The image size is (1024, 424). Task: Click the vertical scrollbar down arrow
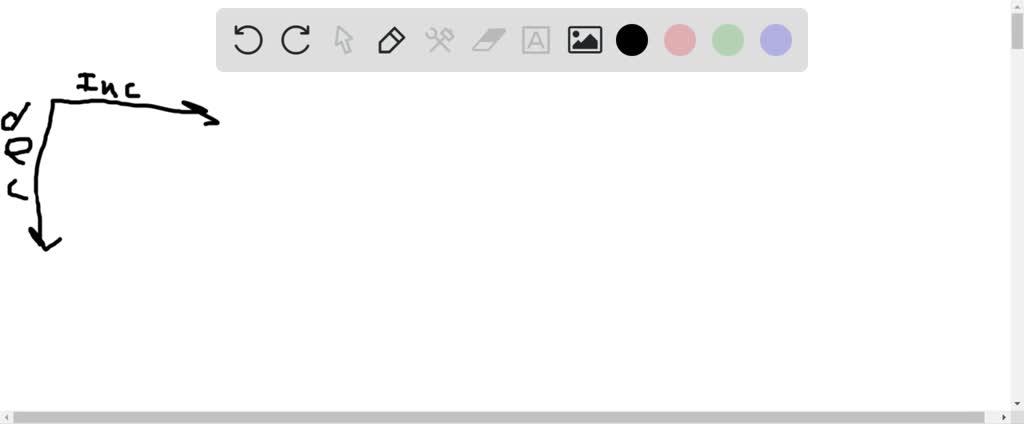coord(1017,405)
